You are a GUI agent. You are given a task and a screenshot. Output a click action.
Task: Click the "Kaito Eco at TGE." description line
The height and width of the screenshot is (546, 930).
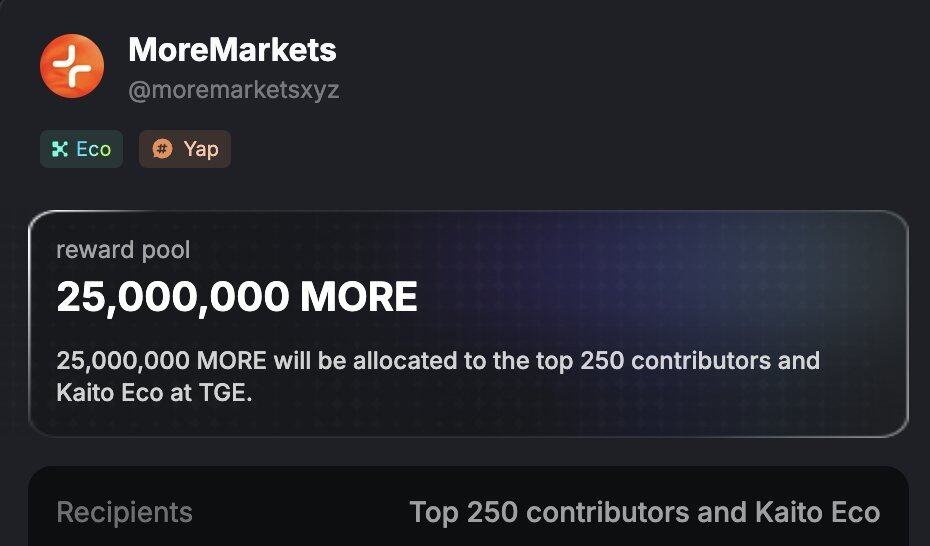point(155,393)
